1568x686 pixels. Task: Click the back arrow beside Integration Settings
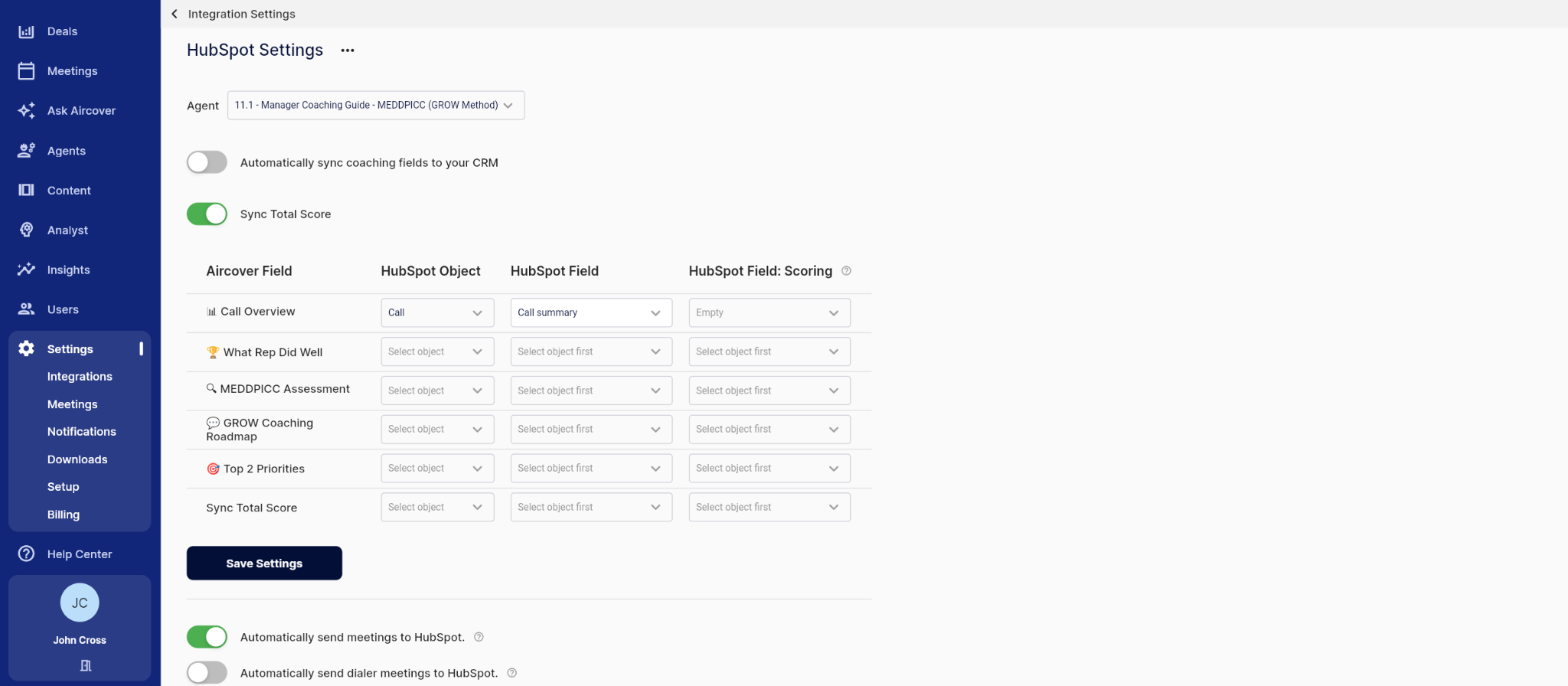coord(175,14)
